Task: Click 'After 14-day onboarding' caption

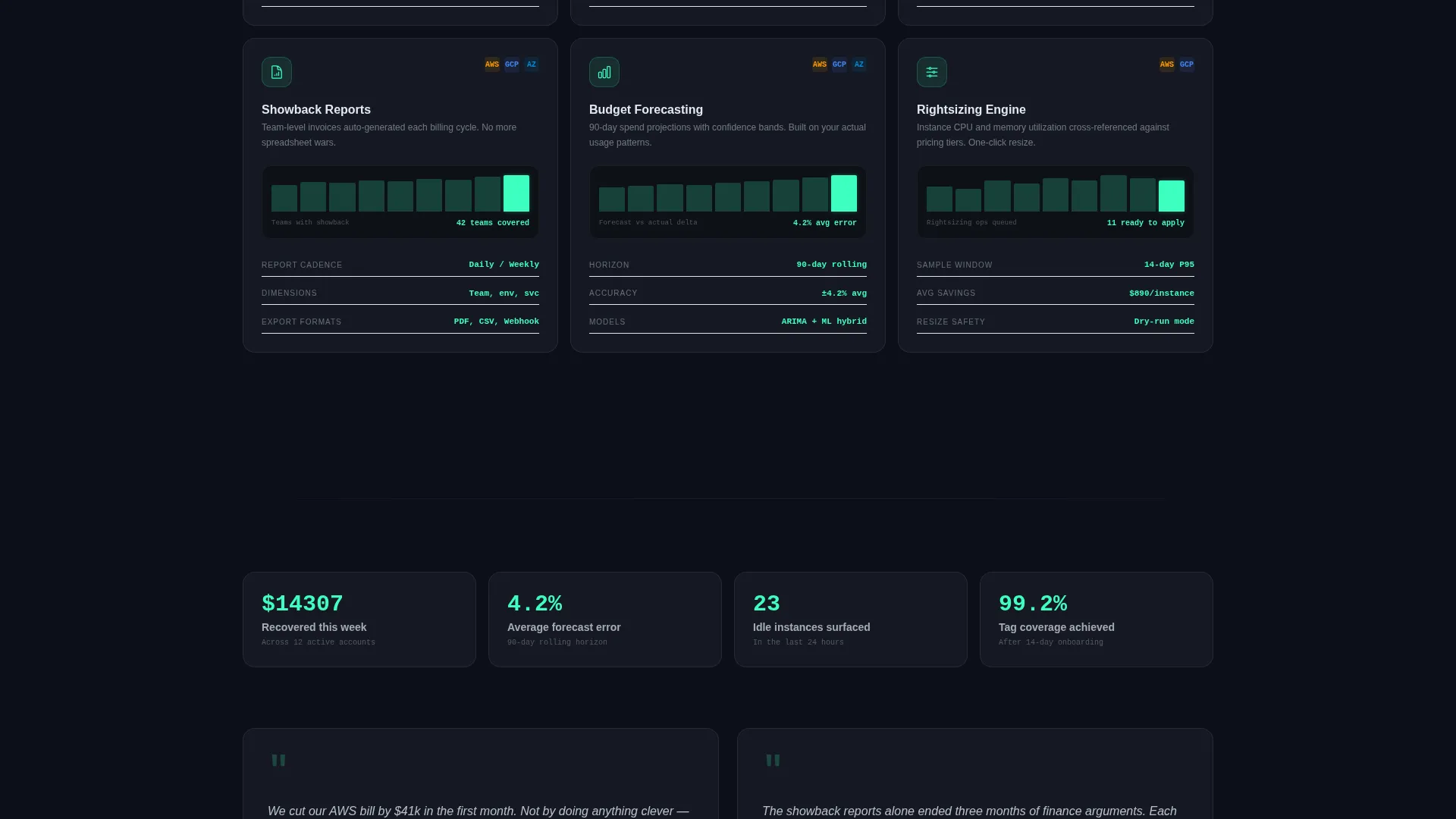Action: (1051, 642)
